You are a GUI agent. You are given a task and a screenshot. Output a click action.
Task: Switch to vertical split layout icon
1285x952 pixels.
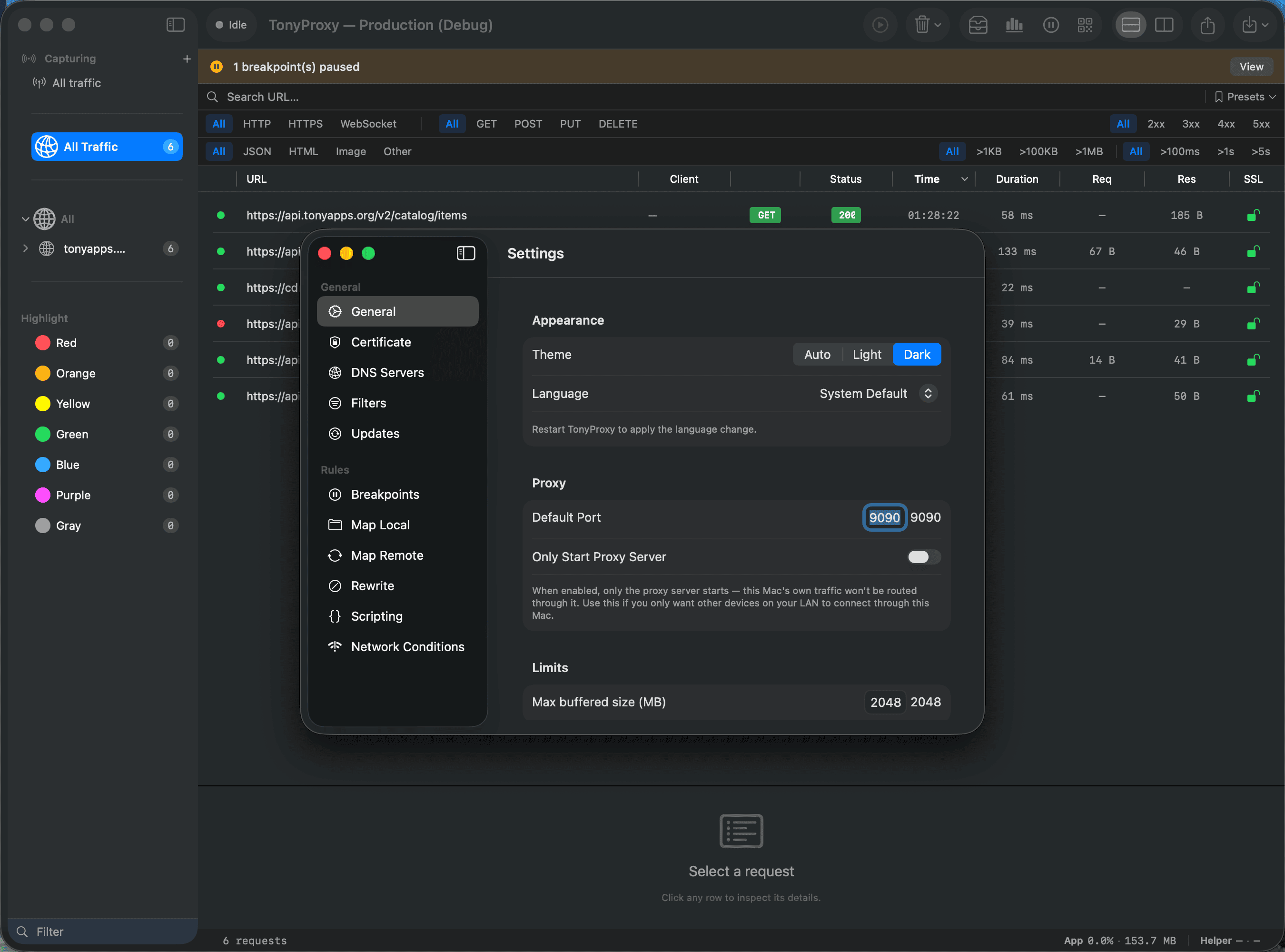coord(1164,25)
